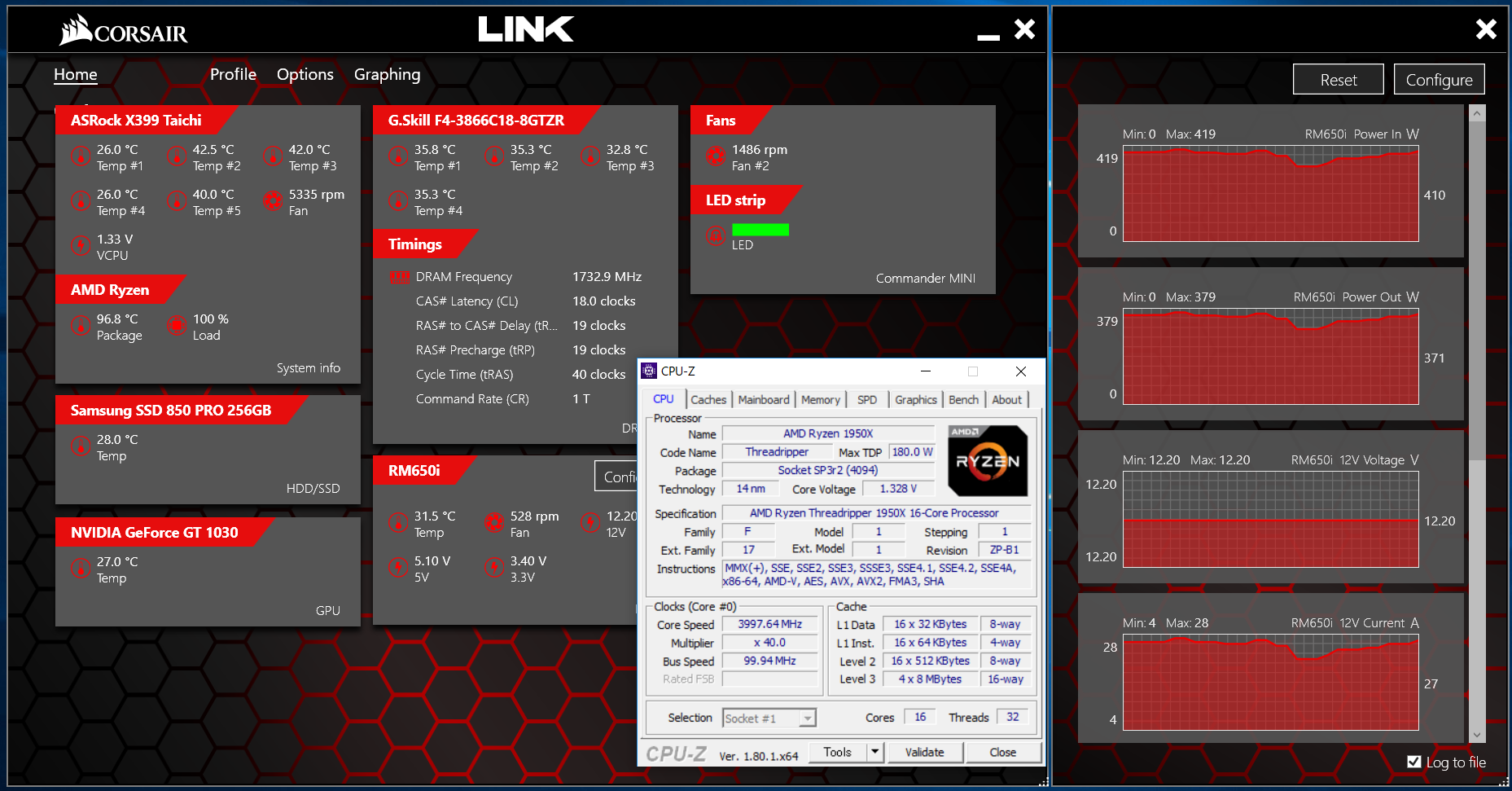
Task: Switch to the Mainboard tab in CPU-Z
Action: tap(764, 399)
